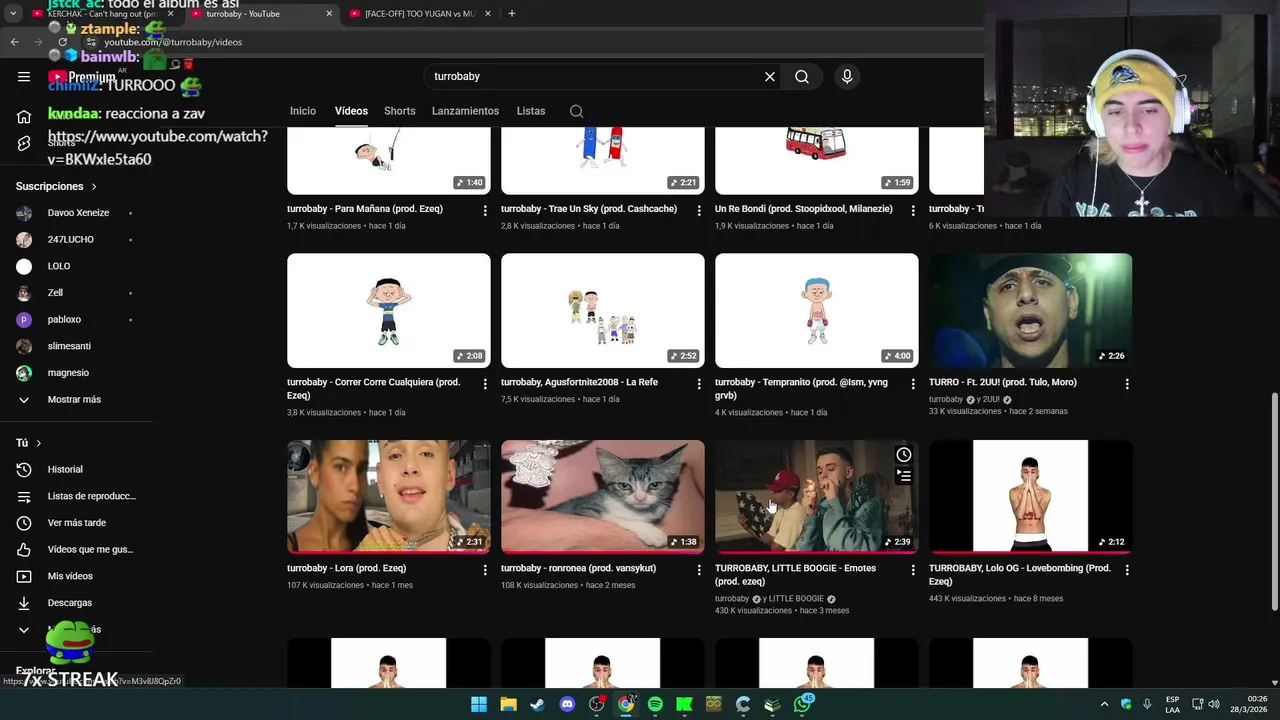
Task: Open options menu for Un Re Bondi
Action: coord(913,210)
